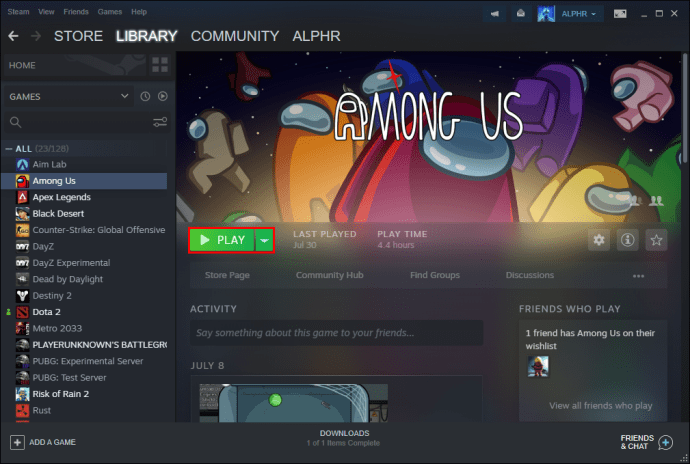690x464 pixels.
Task: Click the Dota 2 game icon
Action: point(22,312)
